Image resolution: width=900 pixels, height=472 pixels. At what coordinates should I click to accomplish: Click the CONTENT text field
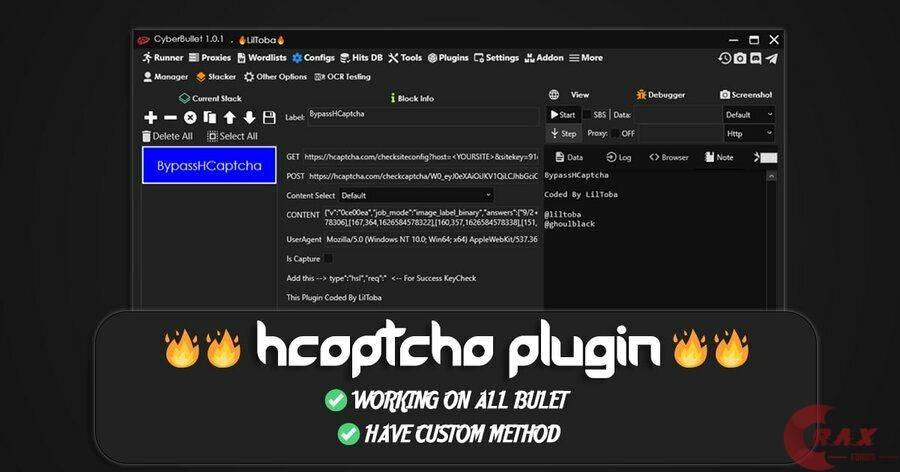tap(430, 217)
